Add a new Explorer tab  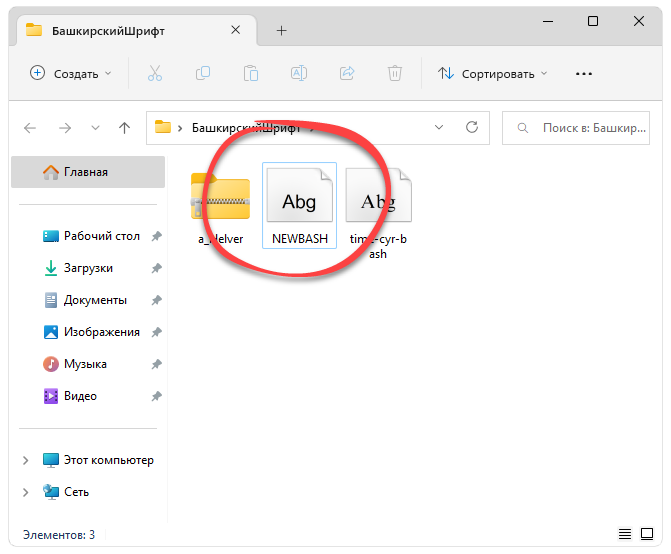pos(281,30)
